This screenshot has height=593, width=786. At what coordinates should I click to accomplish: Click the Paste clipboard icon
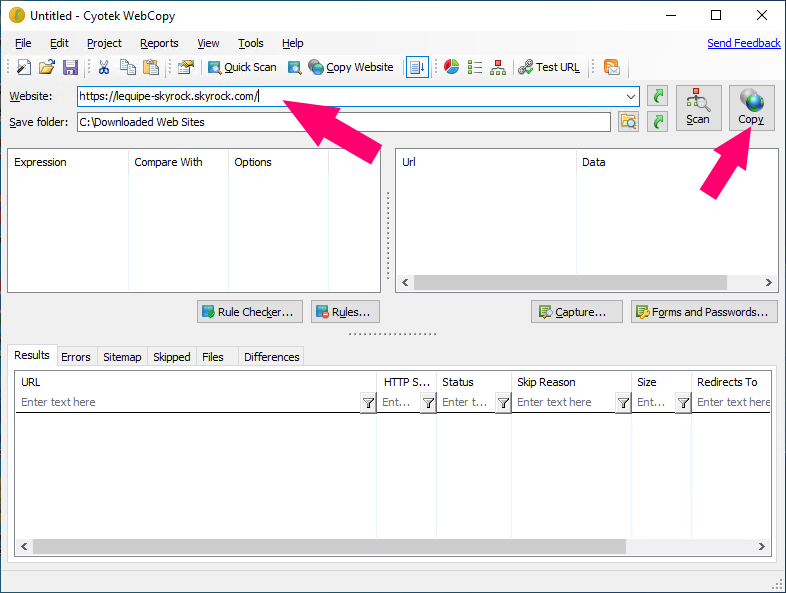tap(151, 67)
